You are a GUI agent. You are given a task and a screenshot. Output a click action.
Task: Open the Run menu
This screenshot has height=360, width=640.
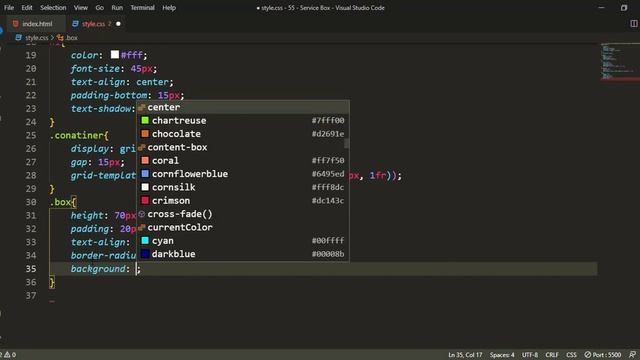pos(117,8)
